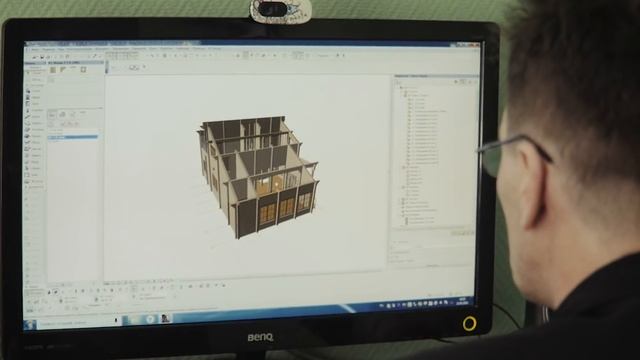Open the system tray clock

[x=462, y=302]
